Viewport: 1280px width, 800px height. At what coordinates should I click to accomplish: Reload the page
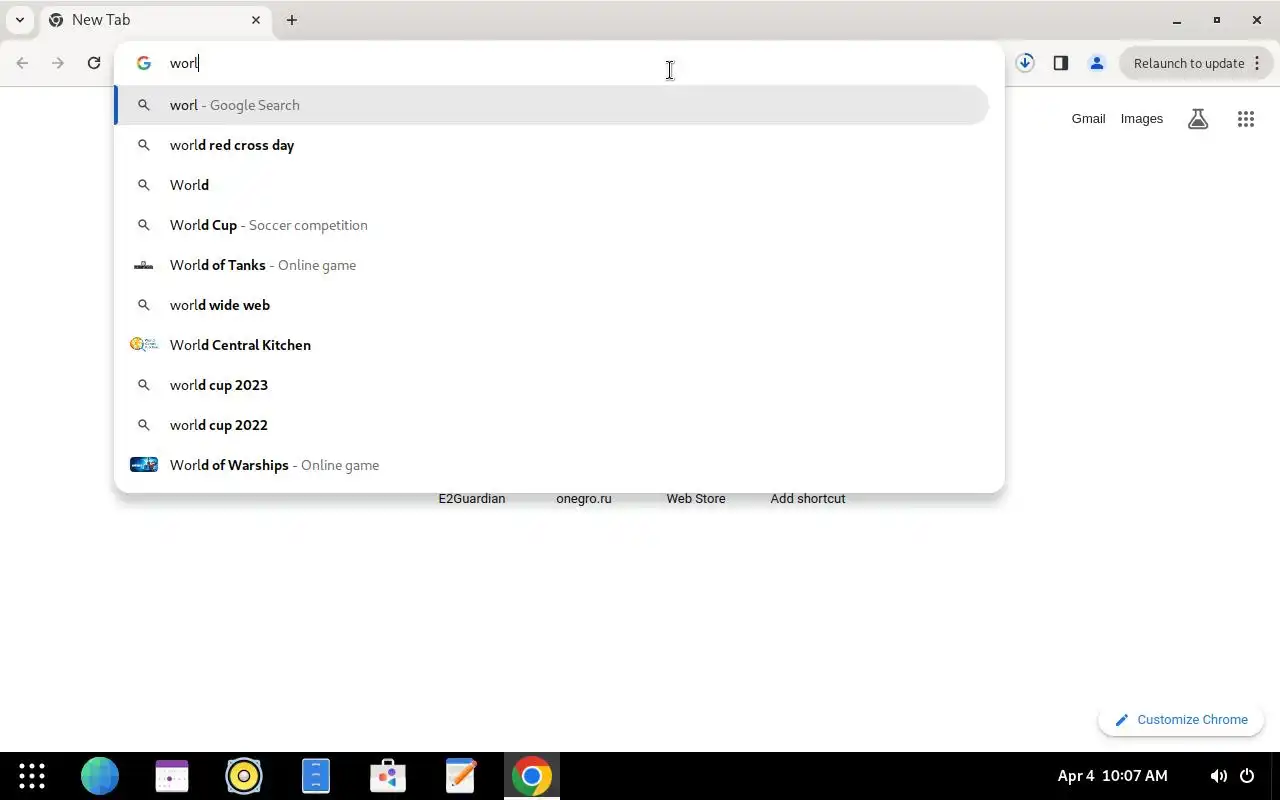[x=94, y=63]
